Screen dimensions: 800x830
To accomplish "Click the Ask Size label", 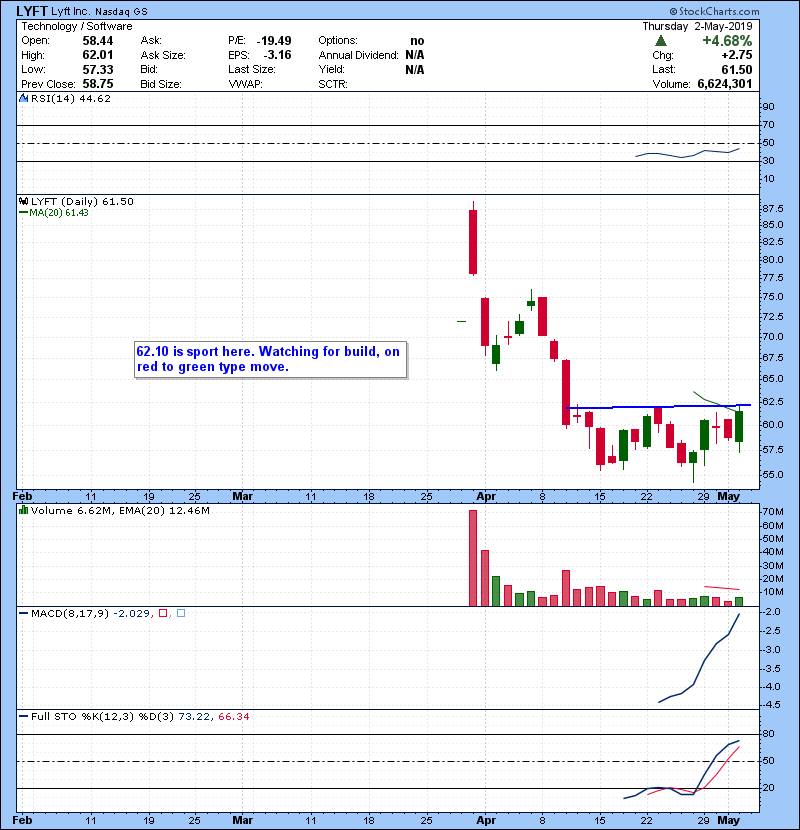I will coord(163,55).
